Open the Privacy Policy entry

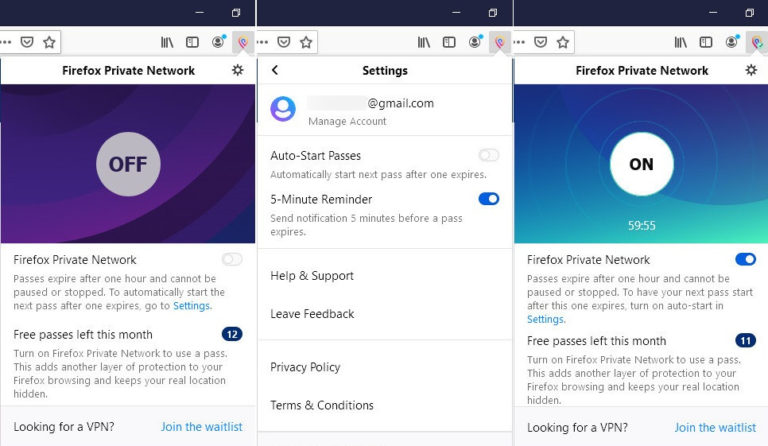305,367
